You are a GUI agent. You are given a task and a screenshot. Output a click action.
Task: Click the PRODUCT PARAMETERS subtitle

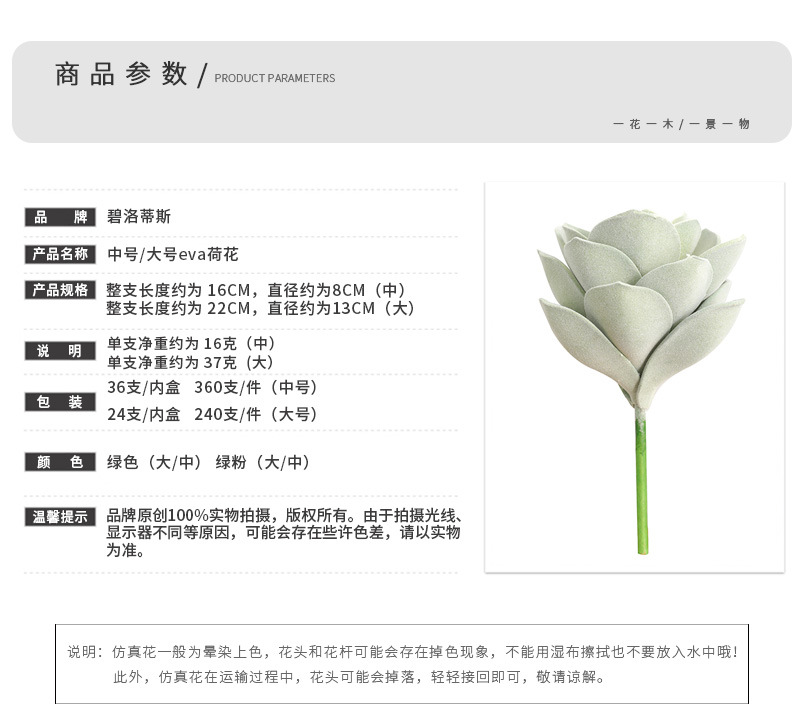coord(274,78)
